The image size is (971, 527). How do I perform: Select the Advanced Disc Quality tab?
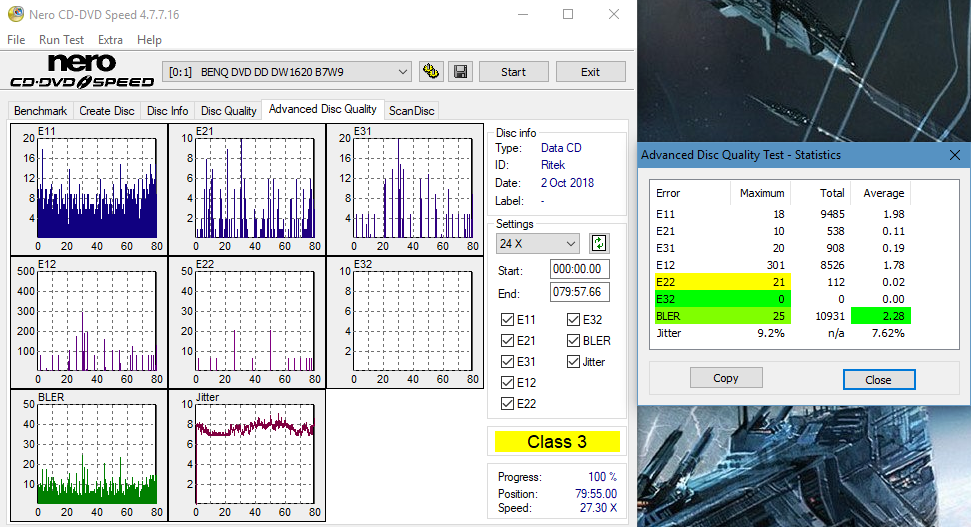tap(323, 109)
